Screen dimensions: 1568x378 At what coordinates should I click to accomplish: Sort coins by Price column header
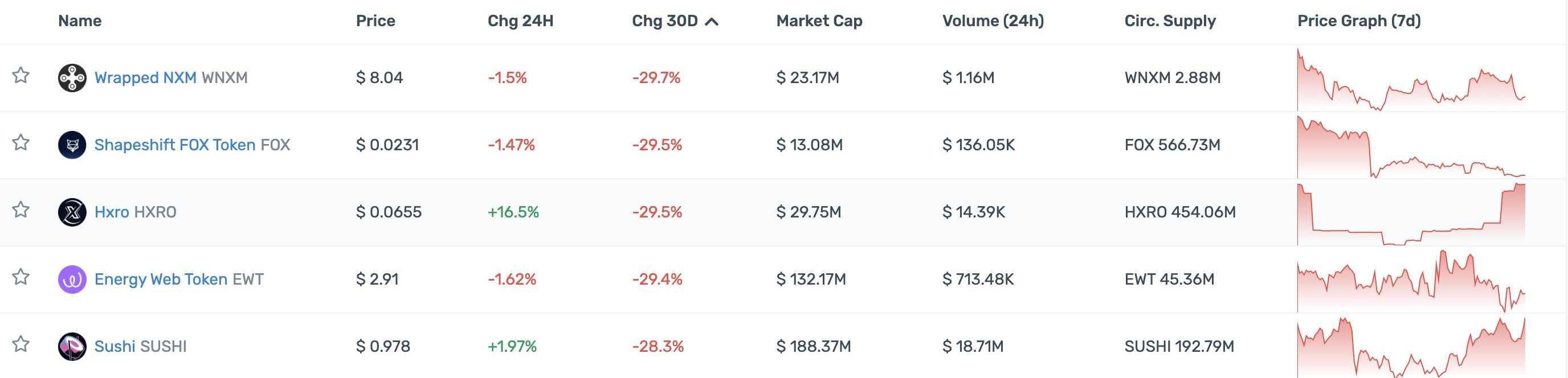tap(375, 21)
